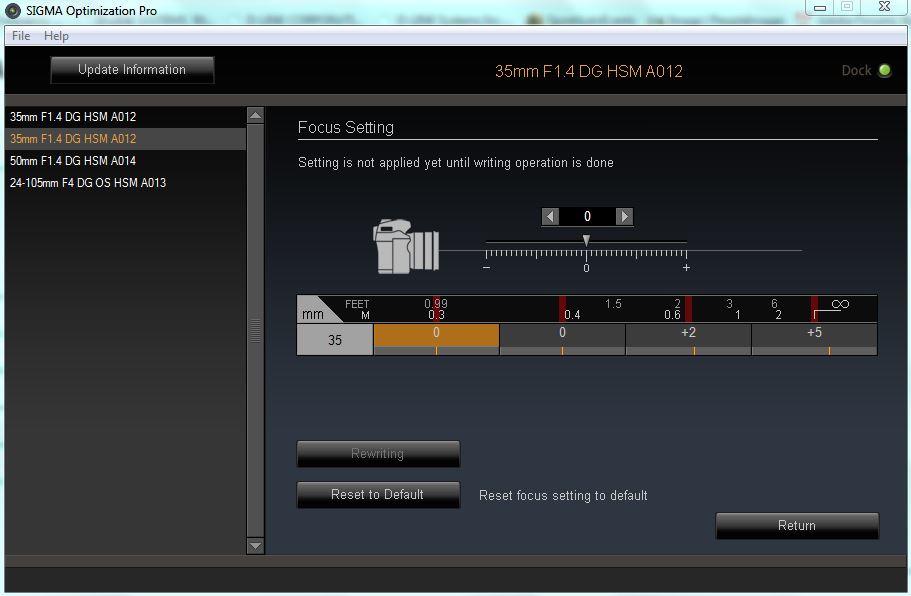Select the +2 focus adjustment cell
The image size is (911, 596).
tap(688, 339)
